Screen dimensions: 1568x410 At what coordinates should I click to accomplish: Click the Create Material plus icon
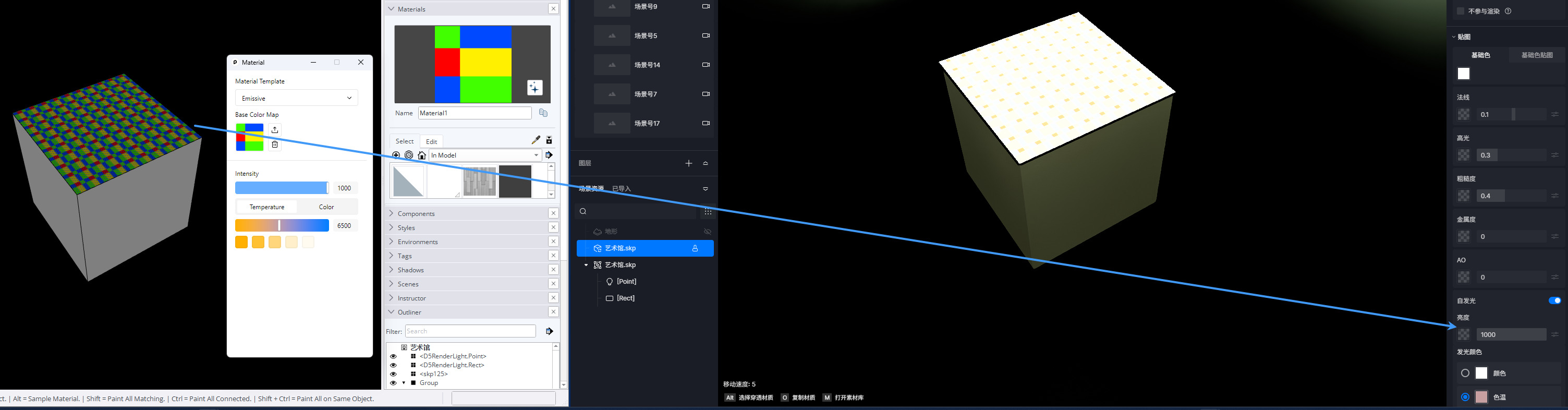(x=396, y=155)
